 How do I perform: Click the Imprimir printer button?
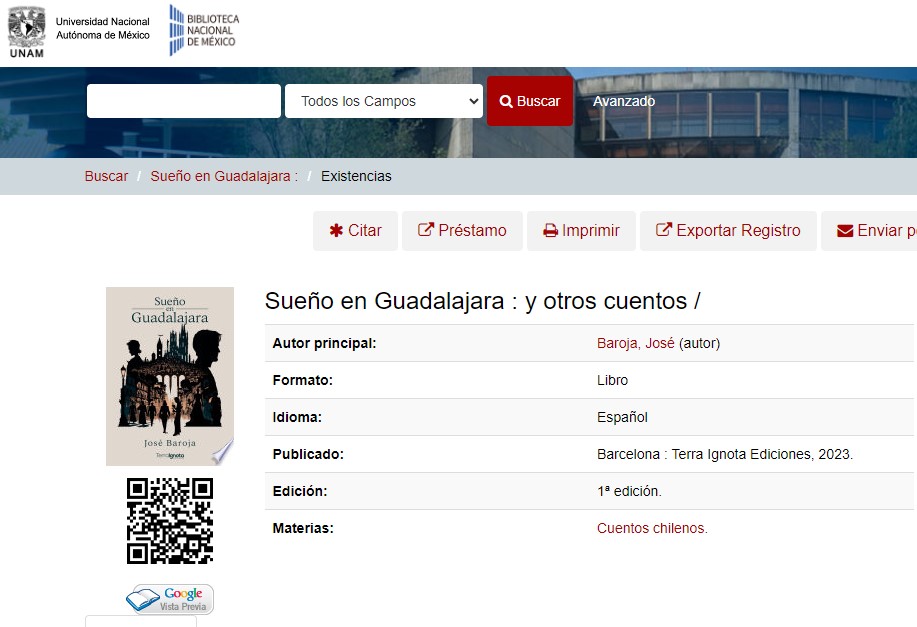(581, 231)
